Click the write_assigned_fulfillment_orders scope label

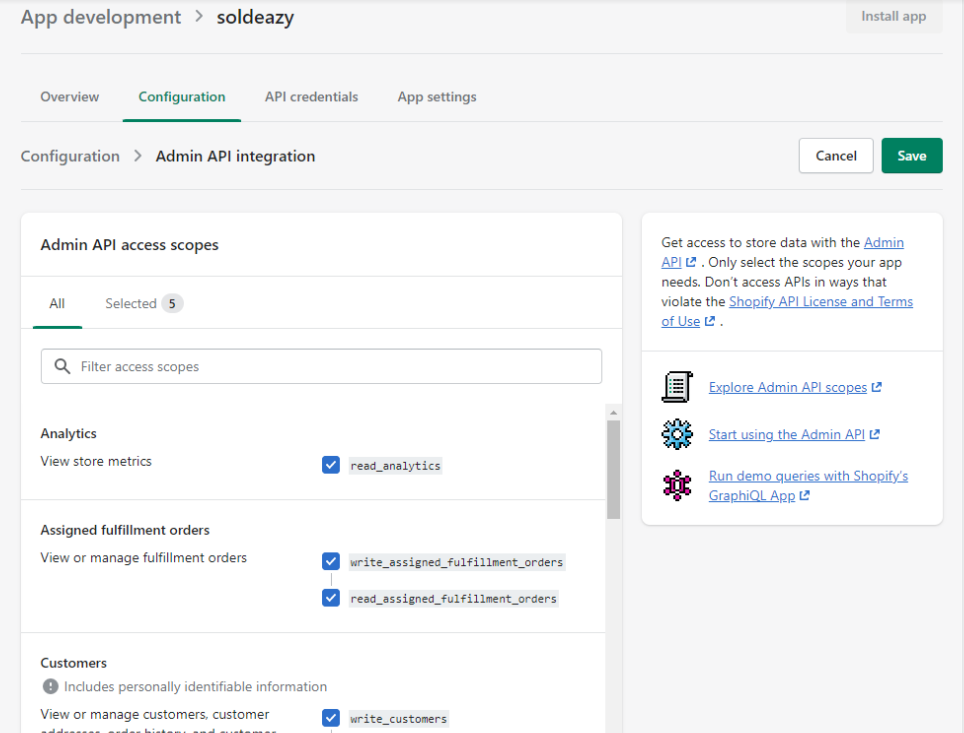[457, 562]
